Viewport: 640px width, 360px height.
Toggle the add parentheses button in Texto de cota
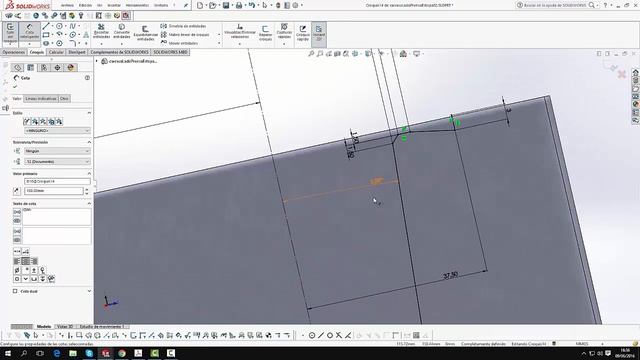(x=17, y=211)
